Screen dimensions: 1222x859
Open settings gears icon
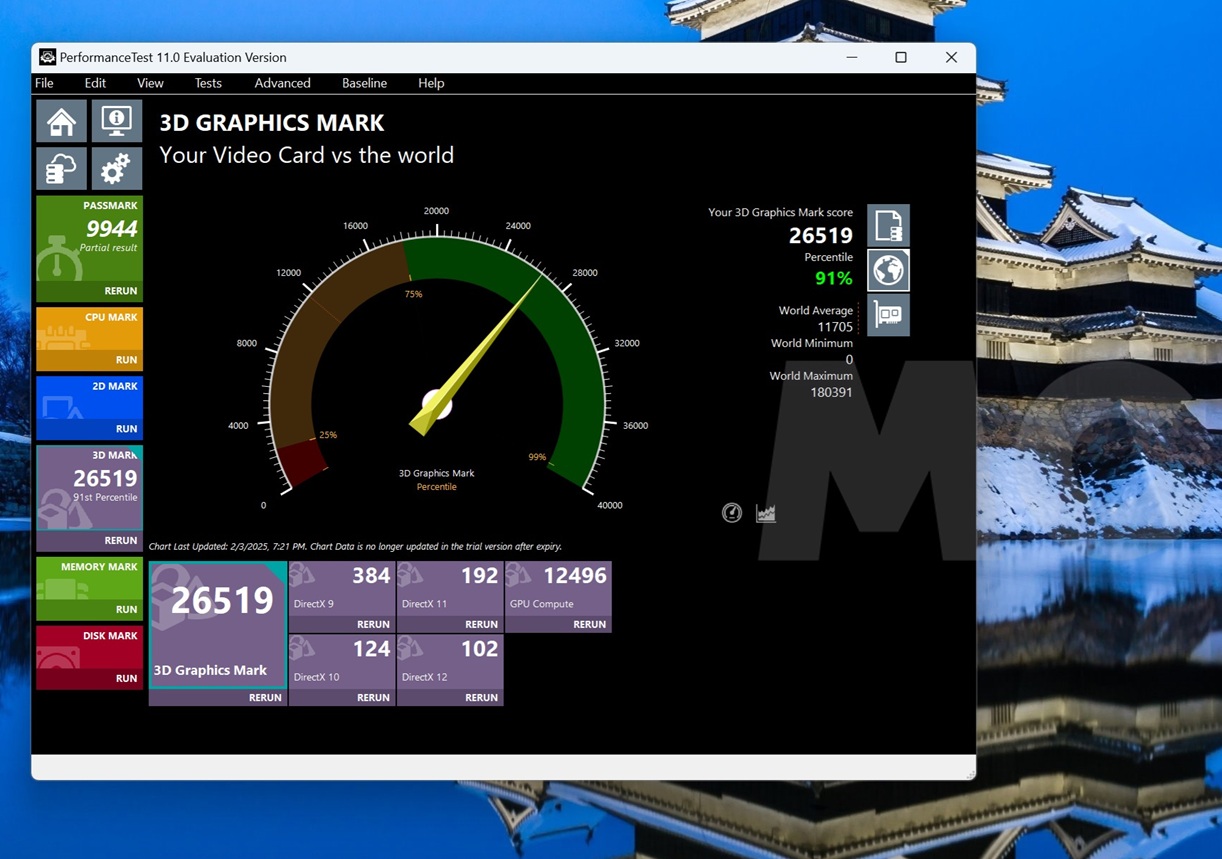(116, 169)
